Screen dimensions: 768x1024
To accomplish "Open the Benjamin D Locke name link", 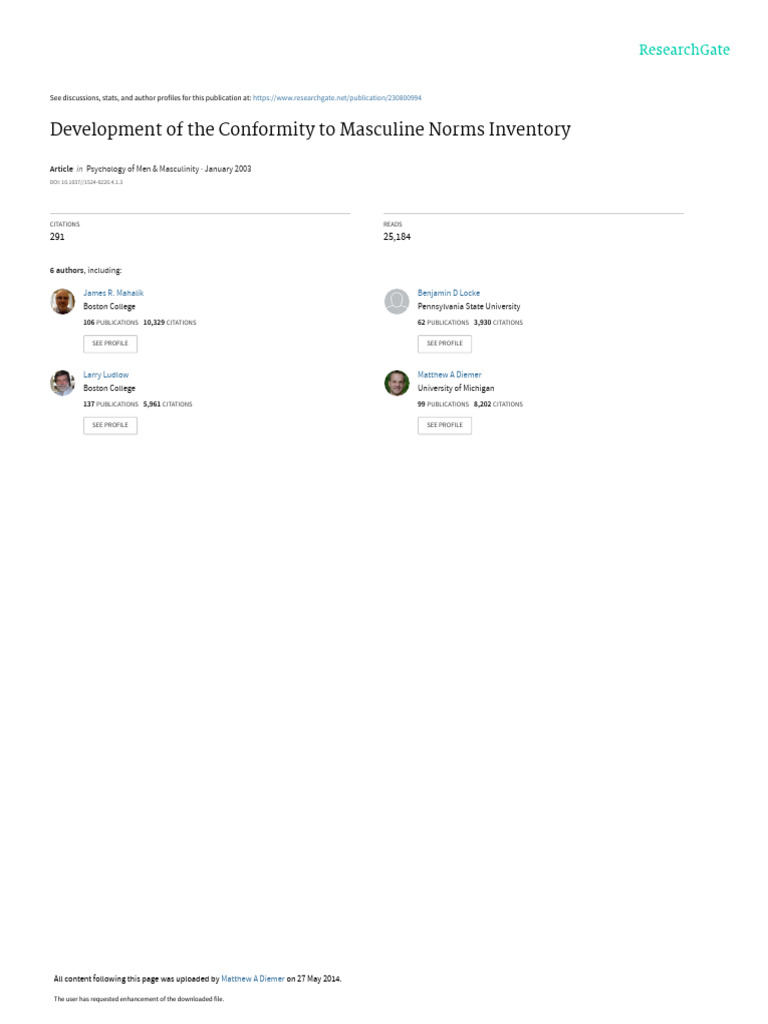I will pos(448,293).
